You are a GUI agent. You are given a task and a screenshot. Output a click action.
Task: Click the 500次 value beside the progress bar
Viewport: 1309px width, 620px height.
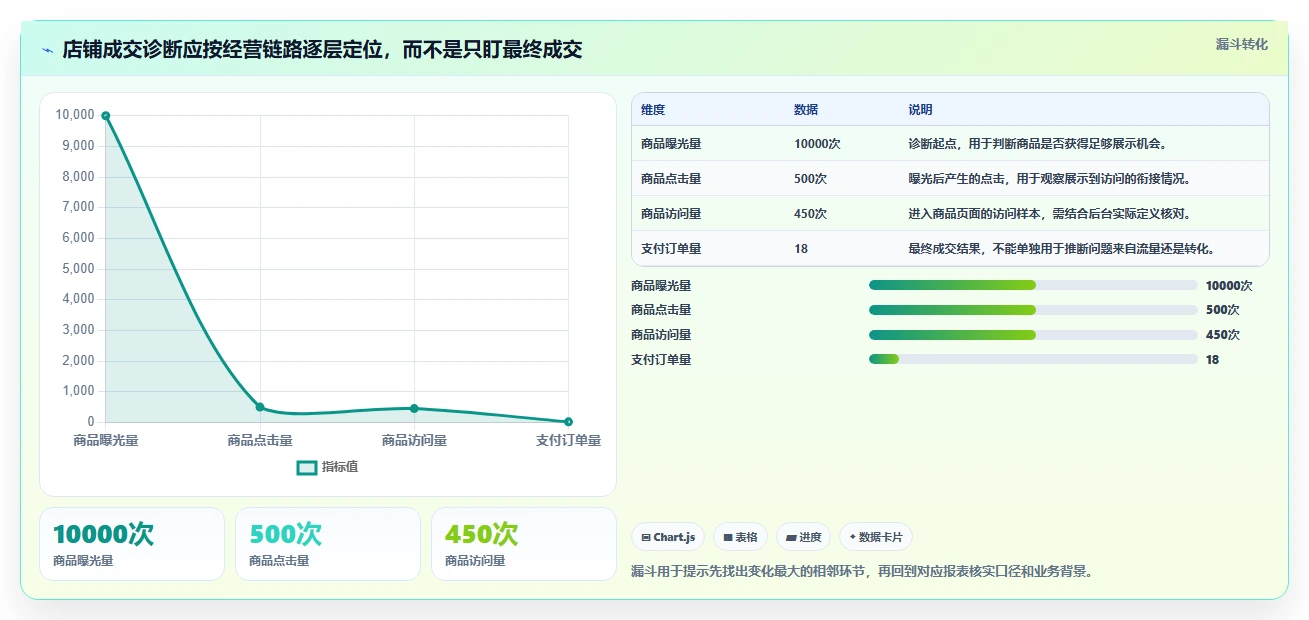click(x=1222, y=310)
